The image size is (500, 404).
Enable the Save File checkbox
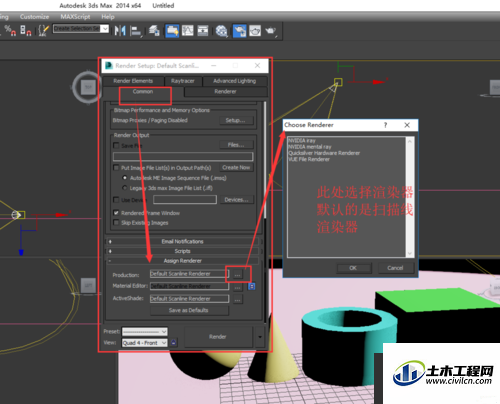pos(116,145)
